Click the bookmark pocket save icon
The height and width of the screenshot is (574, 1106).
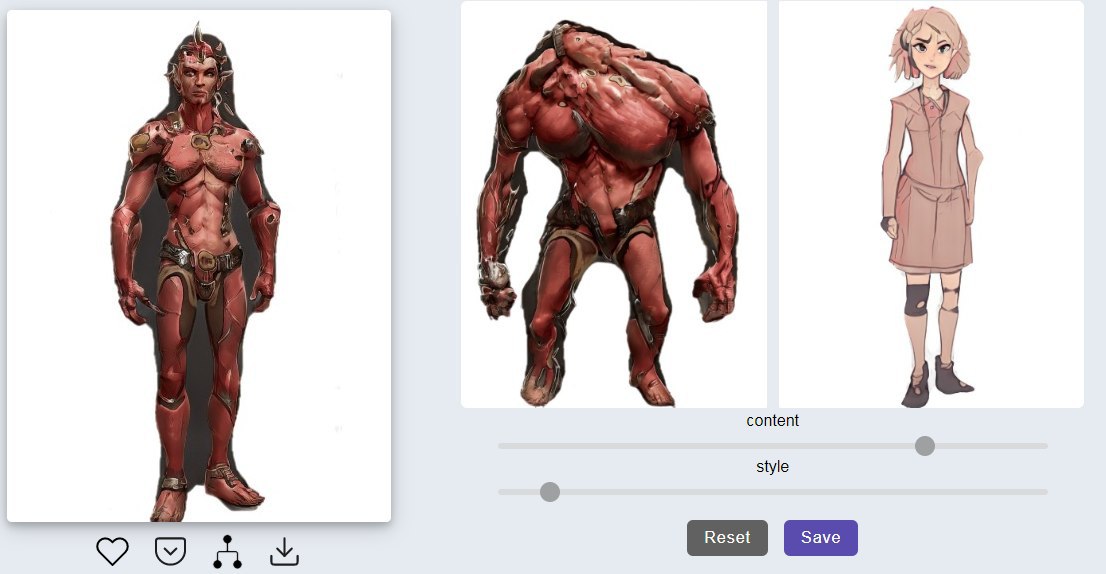click(170, 551)
